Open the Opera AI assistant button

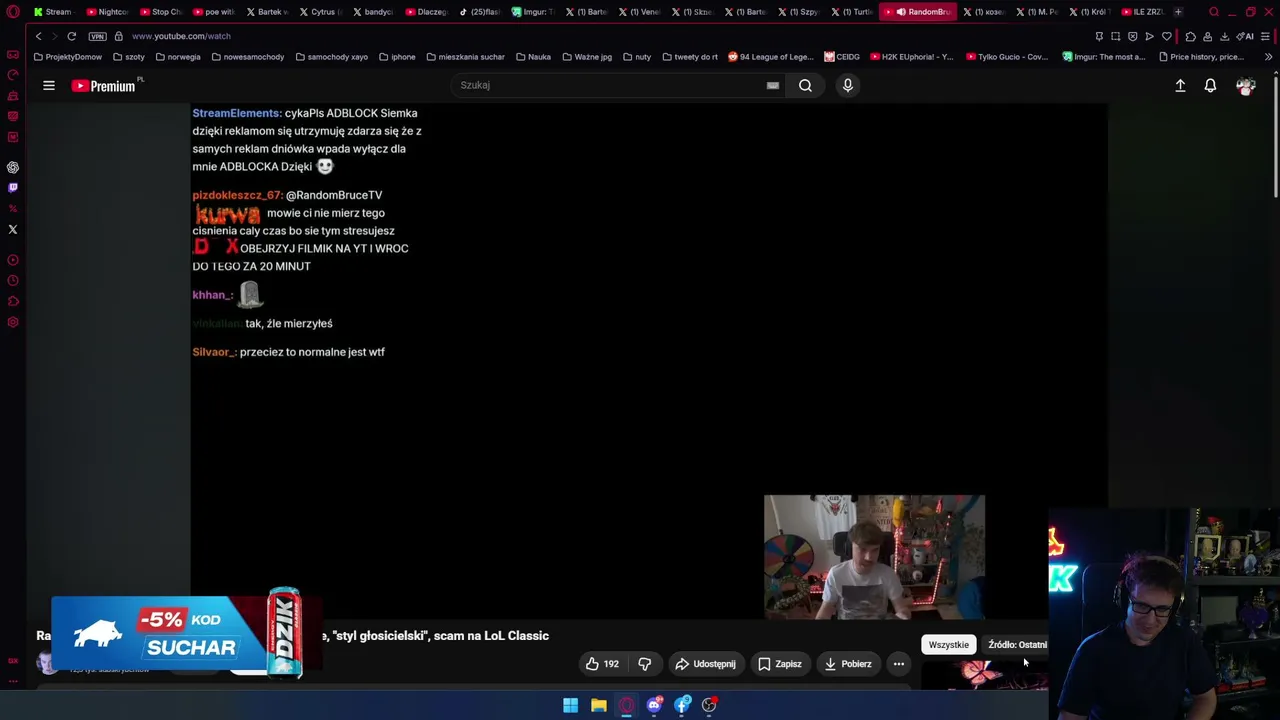1247,37
